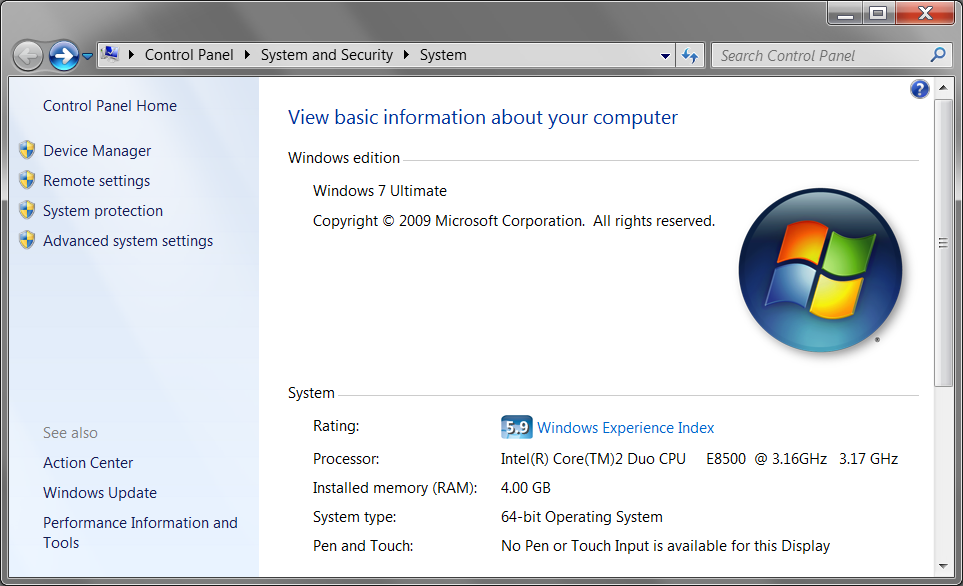The image size is (963, 586).
Task: Open System protection settings
Action: 102,211
